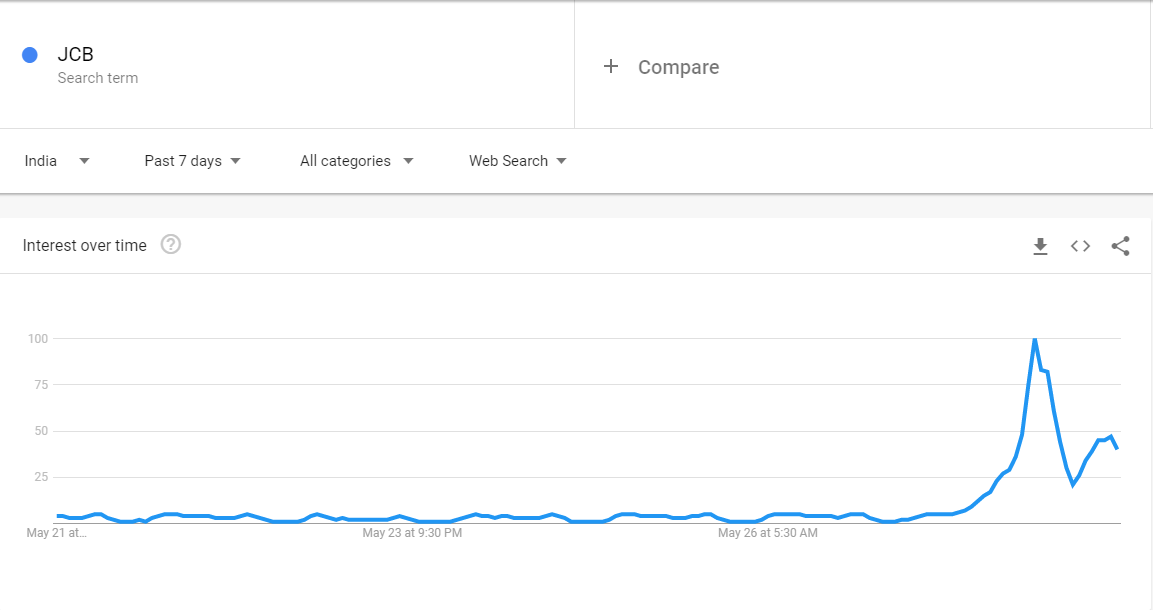Click the May 23 at 9:30 PM label
1153x610 pixels.
[x=412, y=534]
